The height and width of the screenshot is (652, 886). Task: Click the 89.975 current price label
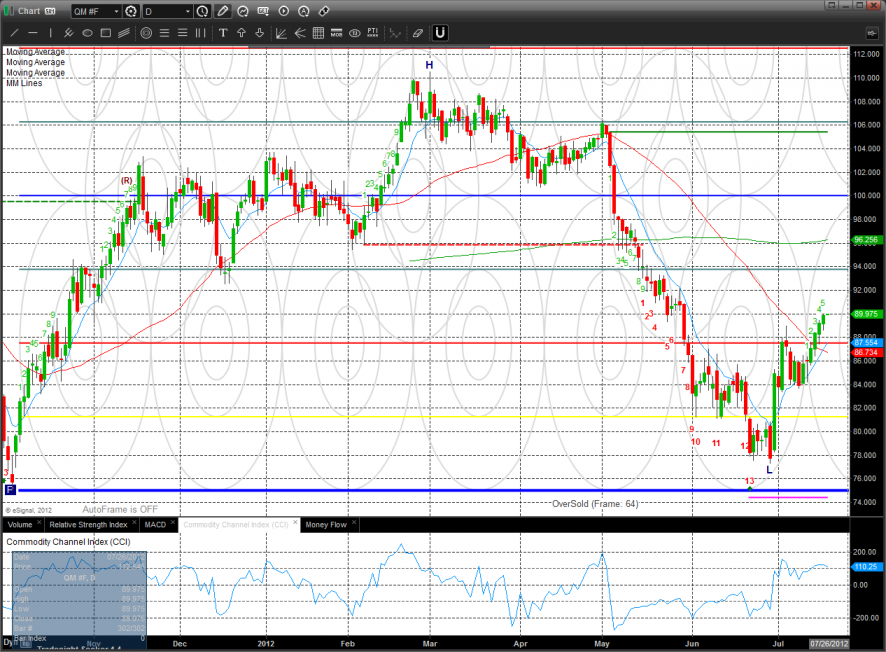(x=866, y=313)
